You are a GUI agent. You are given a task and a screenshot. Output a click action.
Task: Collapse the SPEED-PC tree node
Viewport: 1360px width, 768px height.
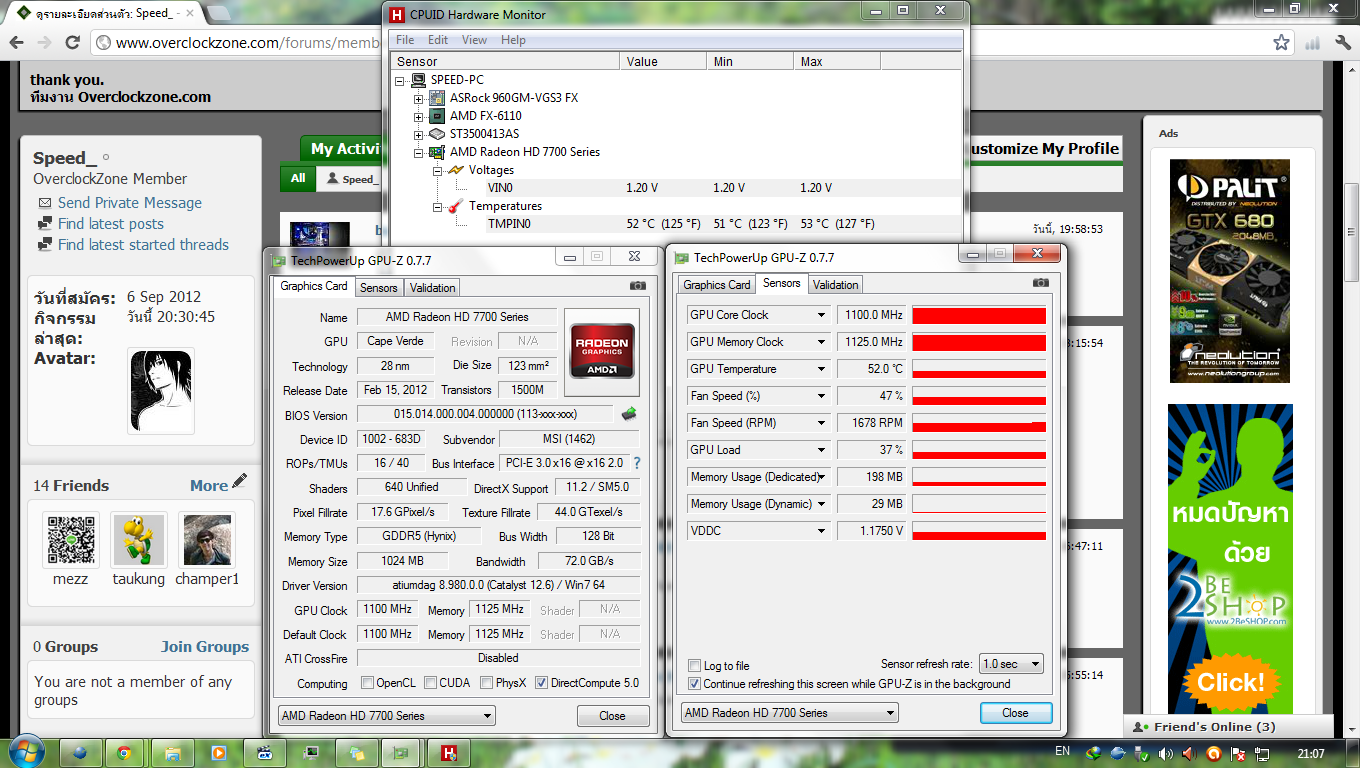[401, 80]
